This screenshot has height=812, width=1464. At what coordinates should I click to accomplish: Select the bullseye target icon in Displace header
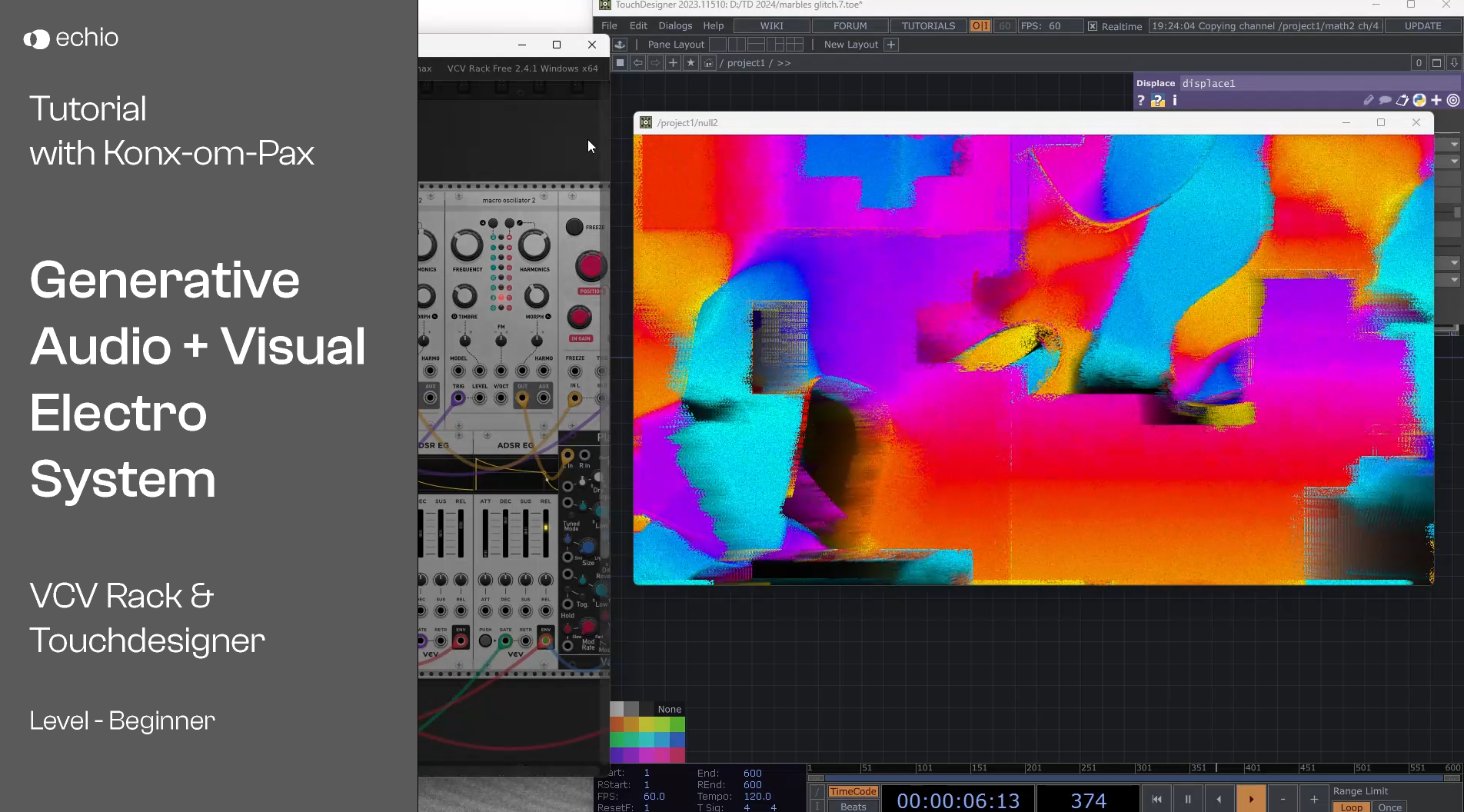click(1452, 100)
